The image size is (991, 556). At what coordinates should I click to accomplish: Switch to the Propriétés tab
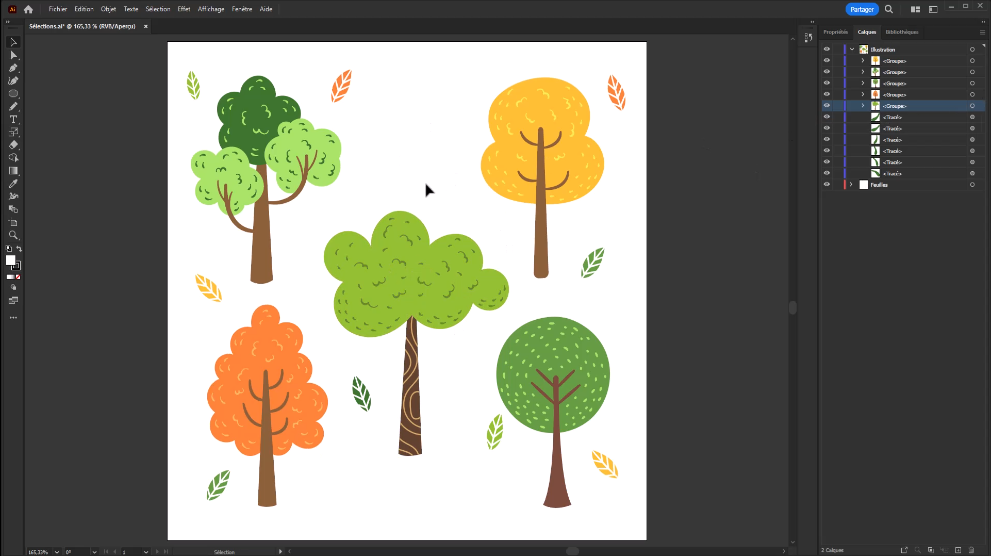[x=835, y=32]
